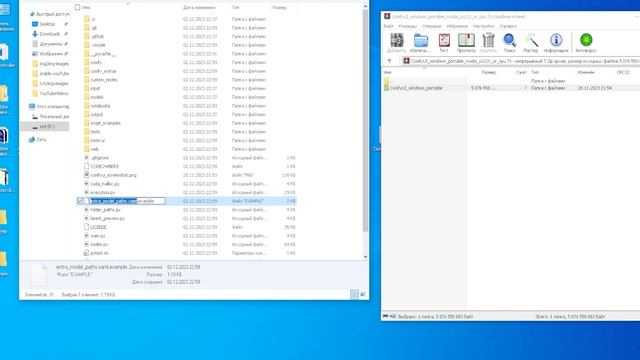Select the pytest.ini file icon
The width and height of the screenshot is (640, 360).
click(x=86, y=253)
